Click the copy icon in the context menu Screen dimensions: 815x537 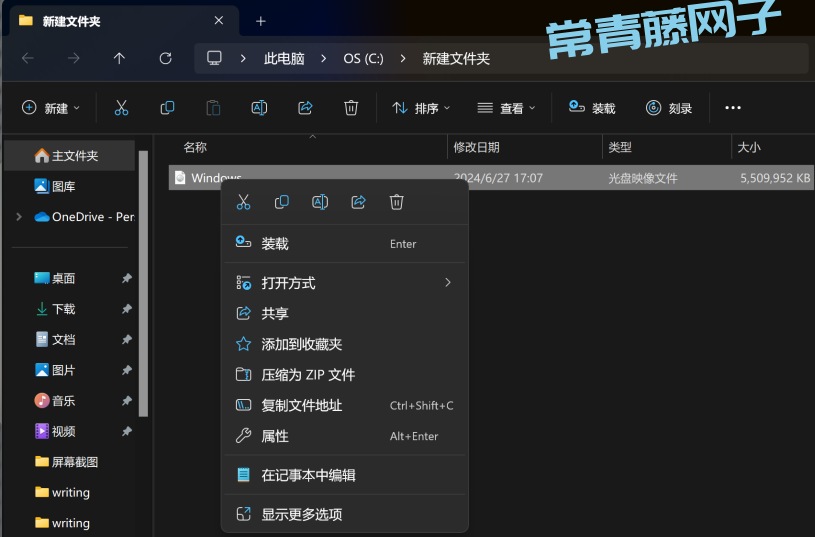(x=281, y=202)
